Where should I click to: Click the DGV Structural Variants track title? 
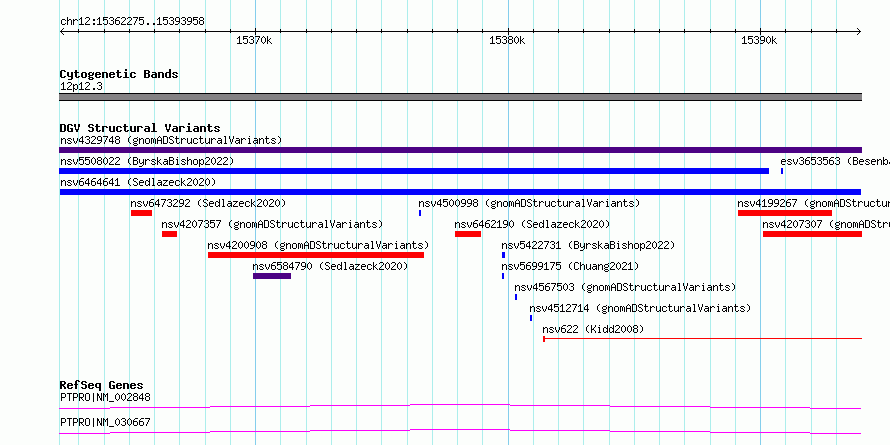point(140,128)
